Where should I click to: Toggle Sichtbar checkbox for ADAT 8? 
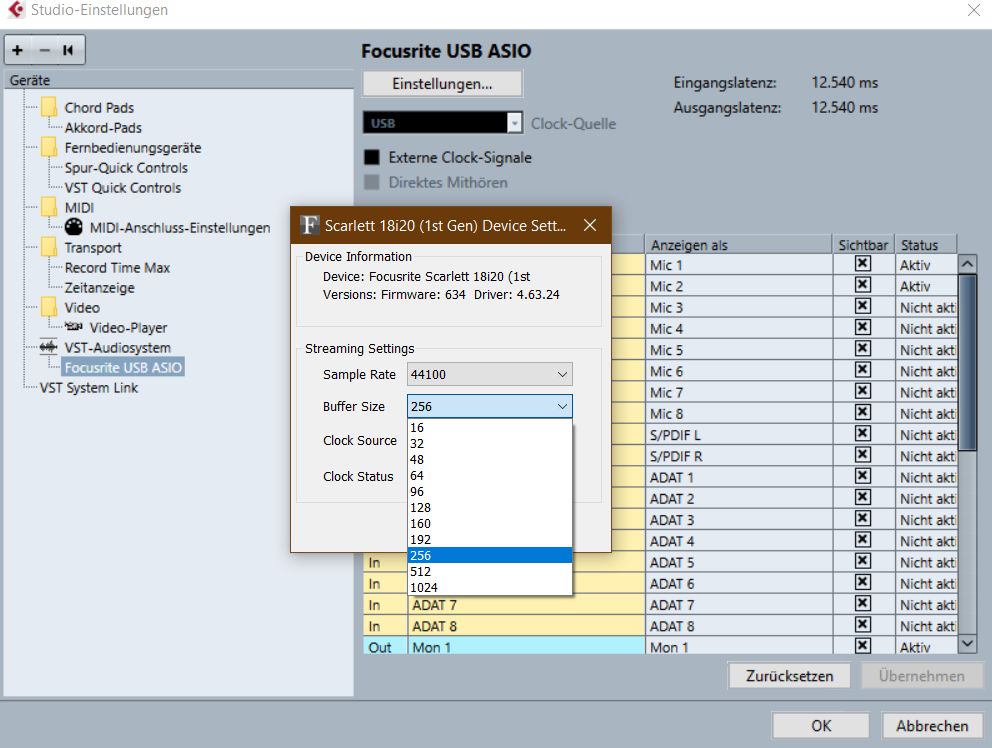[863, 625]
